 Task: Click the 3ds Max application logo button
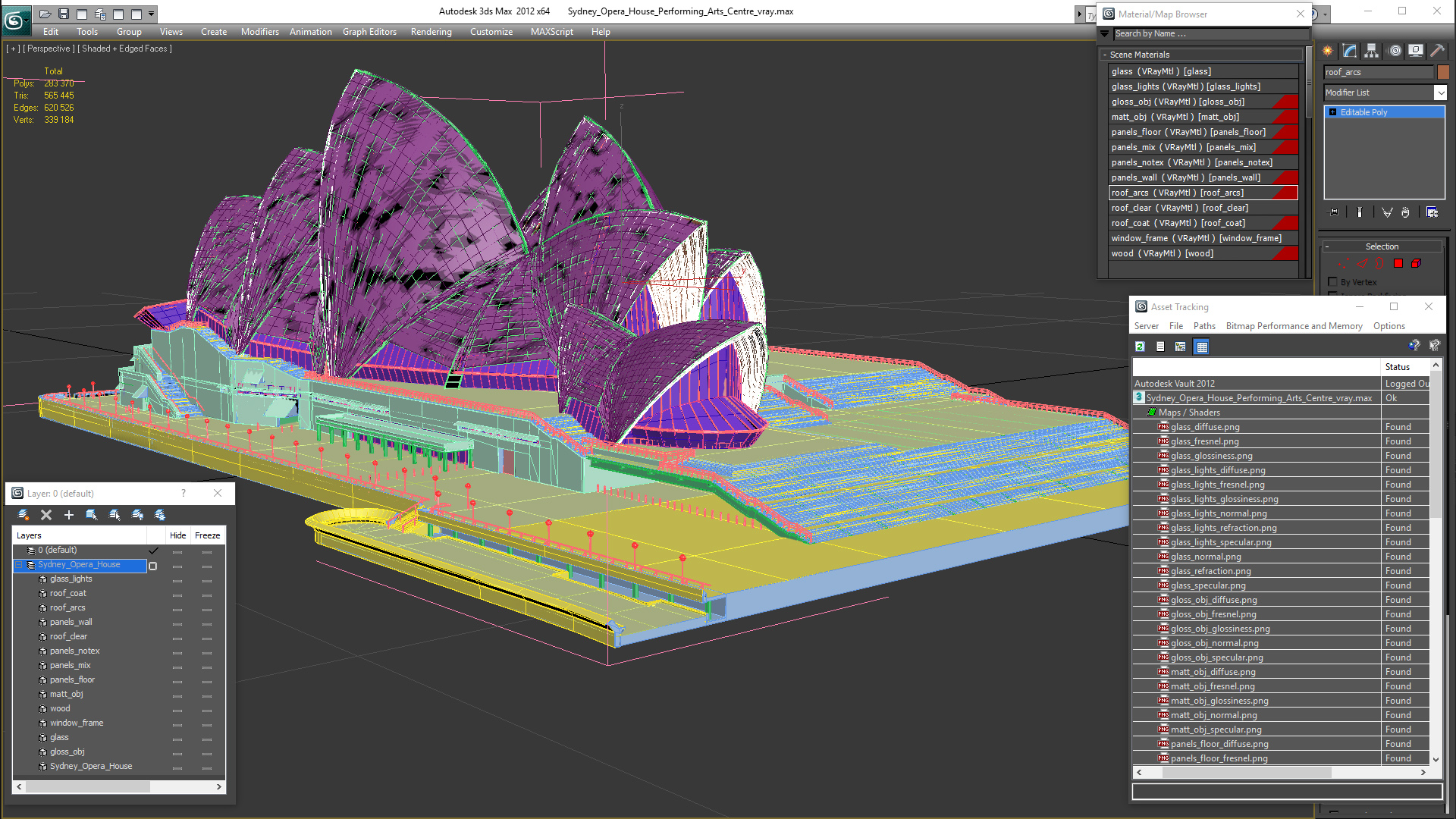[x=16, y=20]
